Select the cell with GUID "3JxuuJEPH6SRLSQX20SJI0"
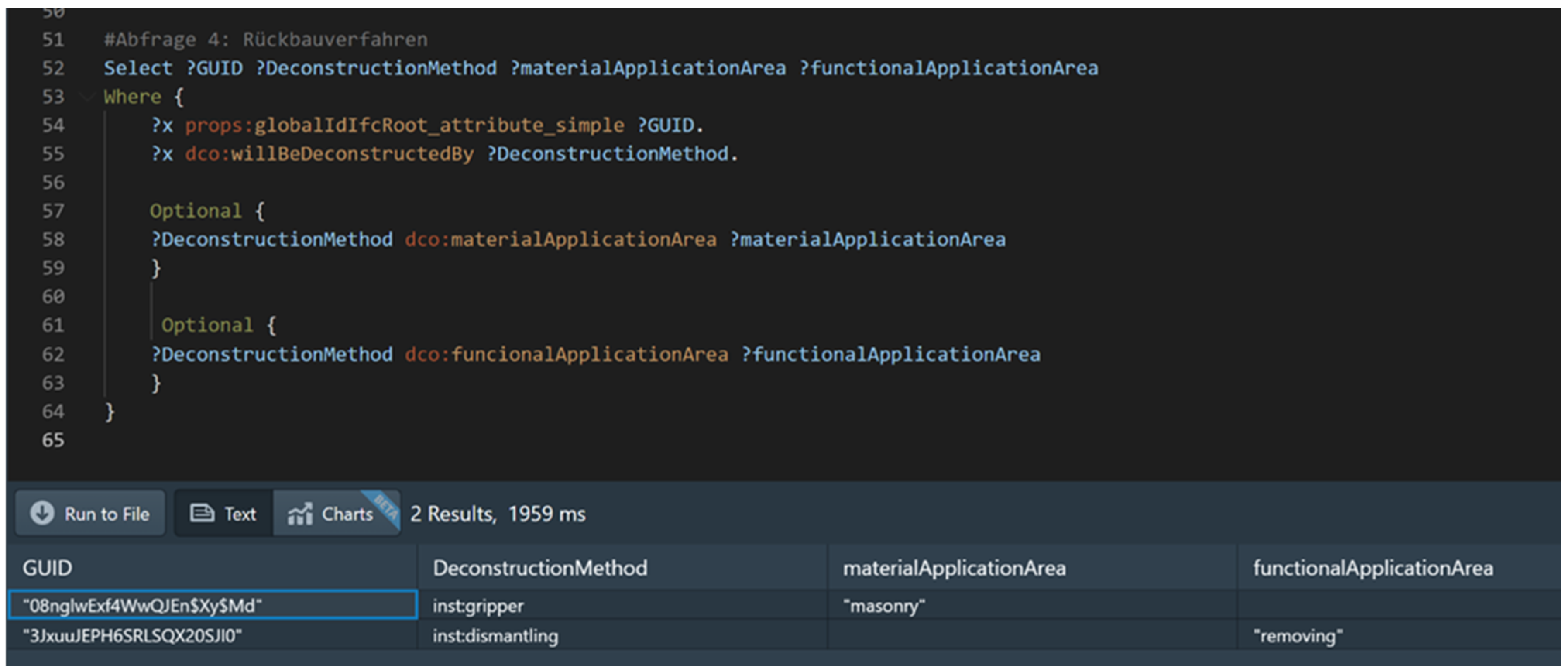The width and height of the screenshot is (1568, 672). point(132,636)
